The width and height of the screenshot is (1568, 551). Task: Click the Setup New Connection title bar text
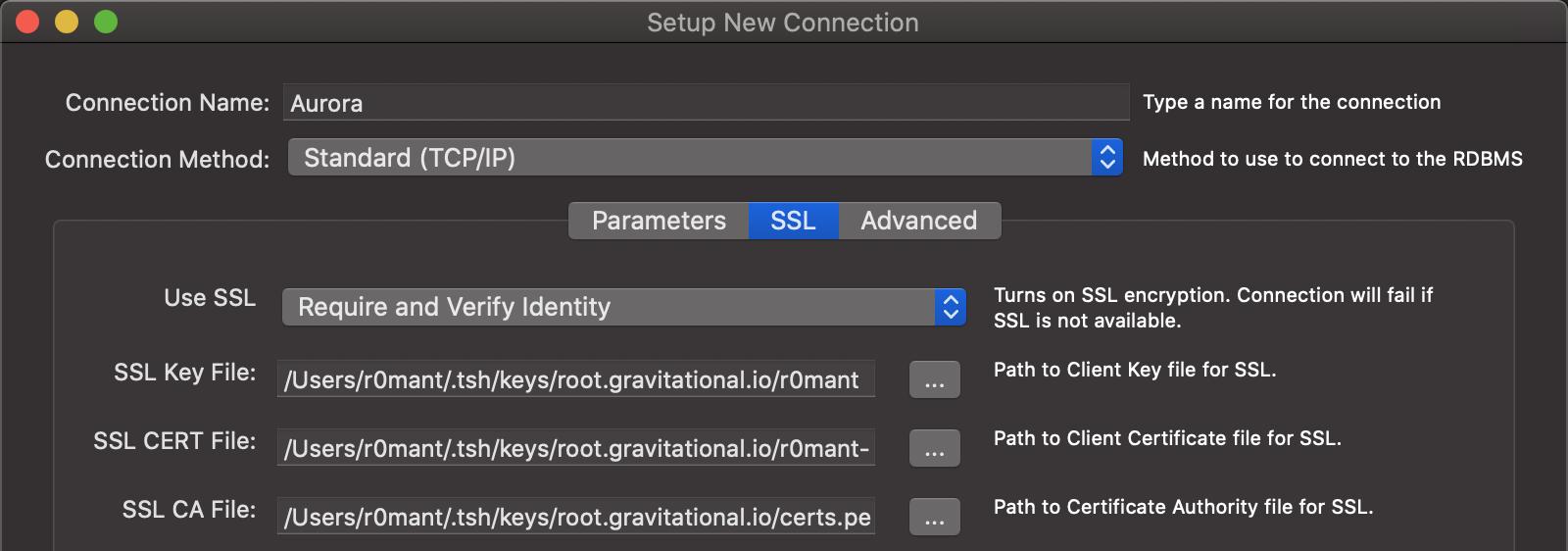pyautogui.click(x=782, y=23)
